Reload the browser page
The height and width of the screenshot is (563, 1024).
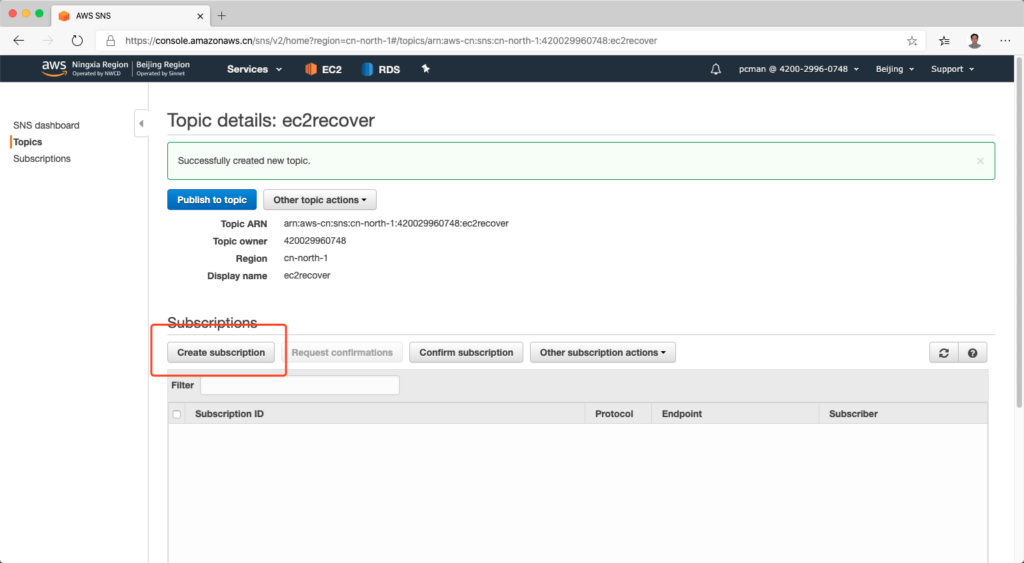77,41
